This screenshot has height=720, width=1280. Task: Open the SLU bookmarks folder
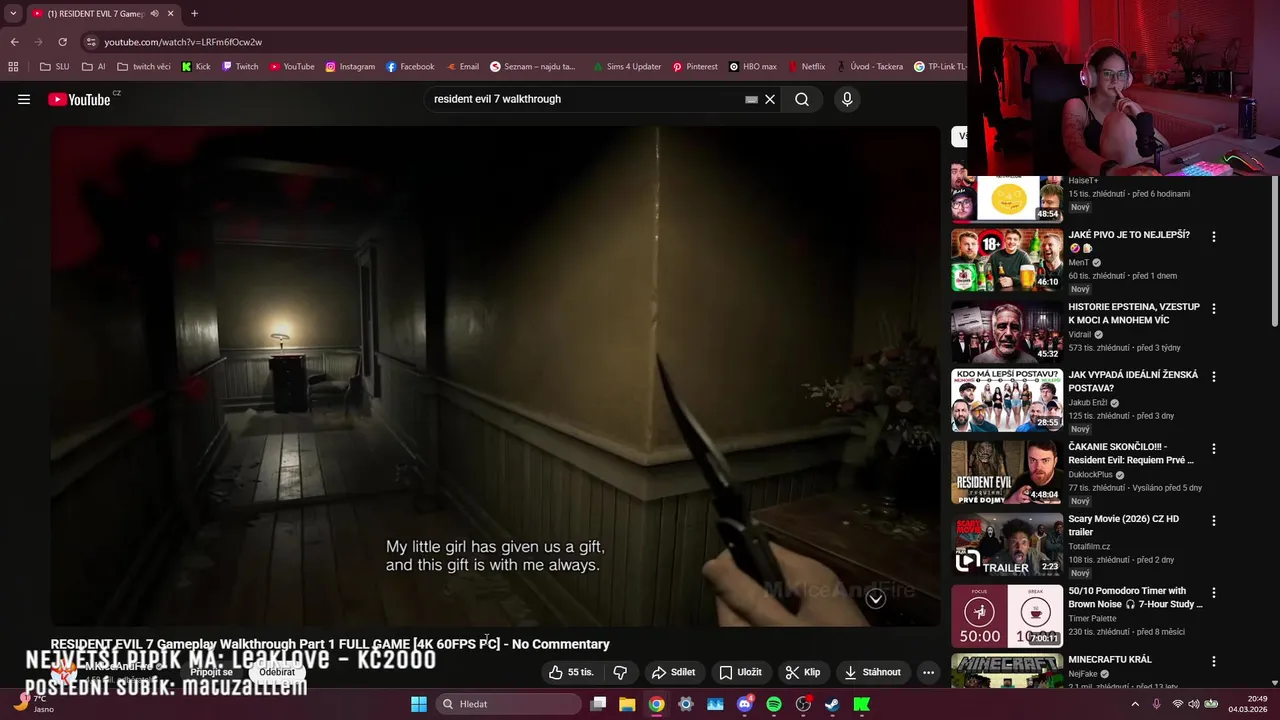coord(54,67)
